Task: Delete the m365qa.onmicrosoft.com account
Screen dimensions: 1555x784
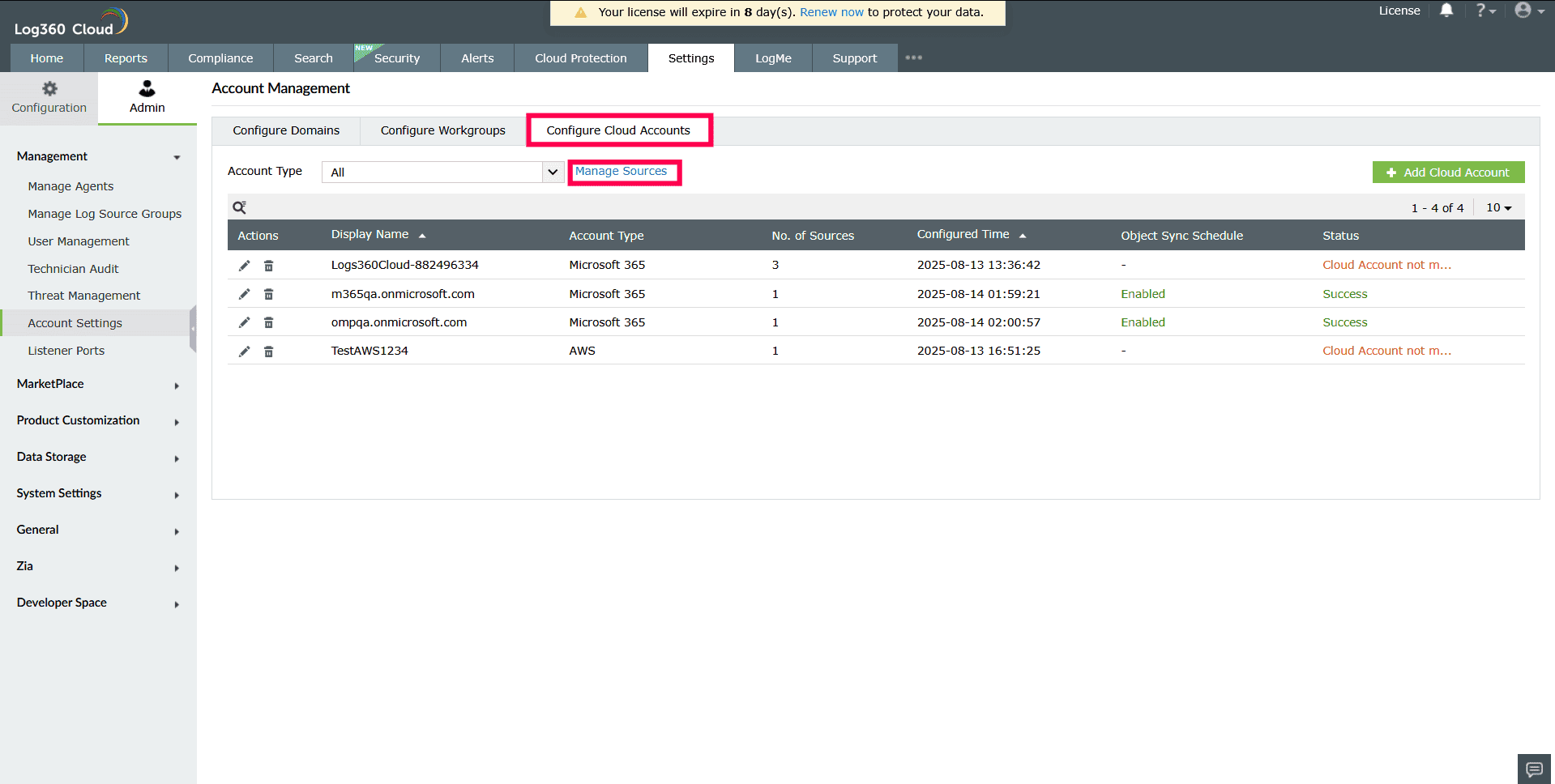Action: pos(268,294)
